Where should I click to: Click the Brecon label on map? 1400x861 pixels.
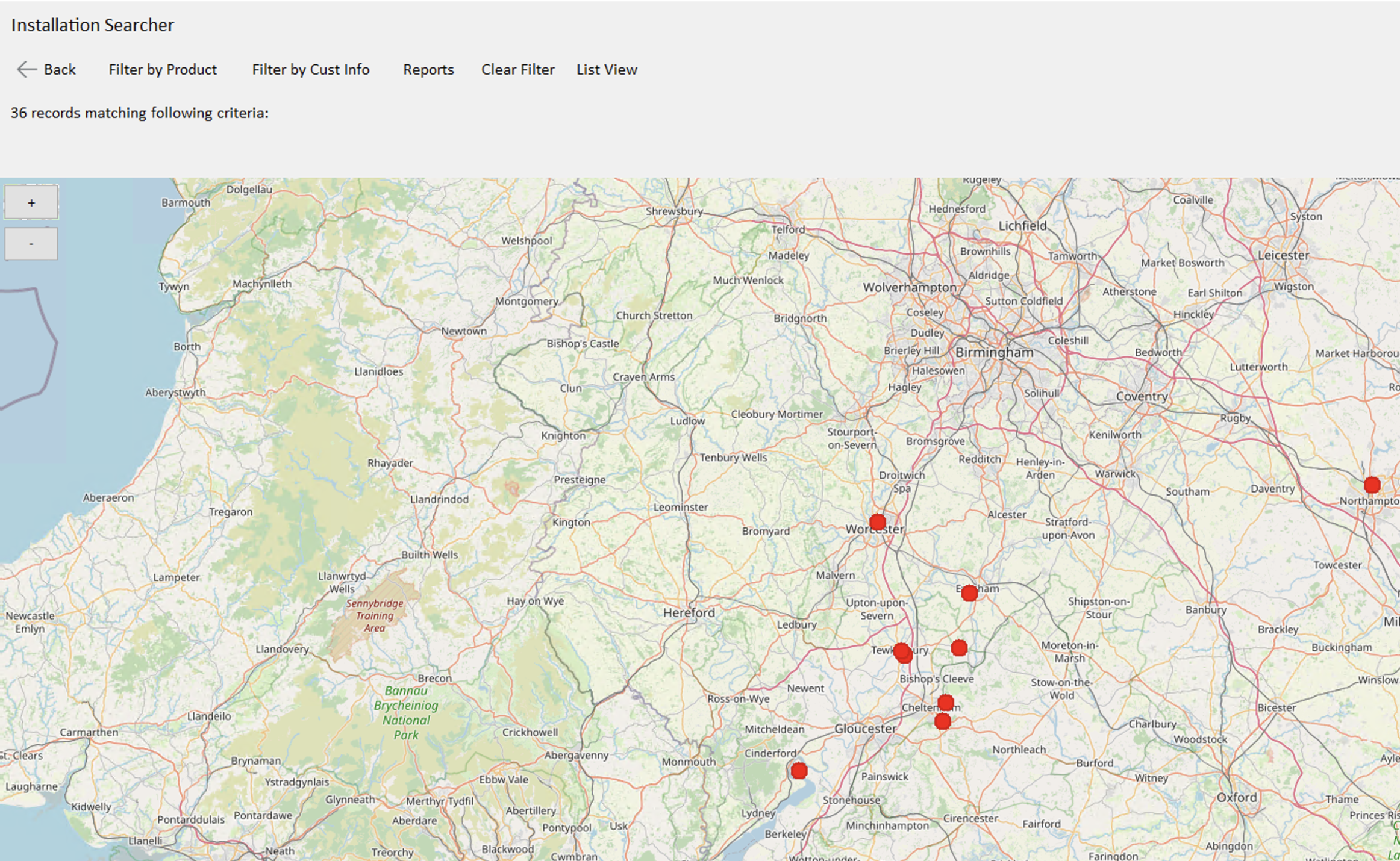pyautogui.click(x=434, y=678)
